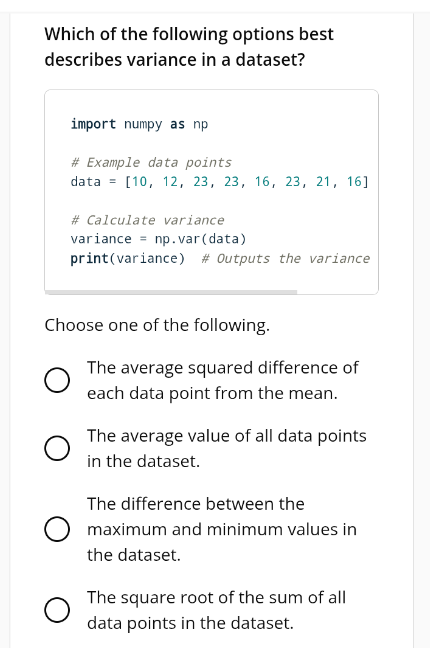Viewport: 430px width, 648px height.
Task: Mark the radio button for 'square root of the sum'
Action: [57, 610]
